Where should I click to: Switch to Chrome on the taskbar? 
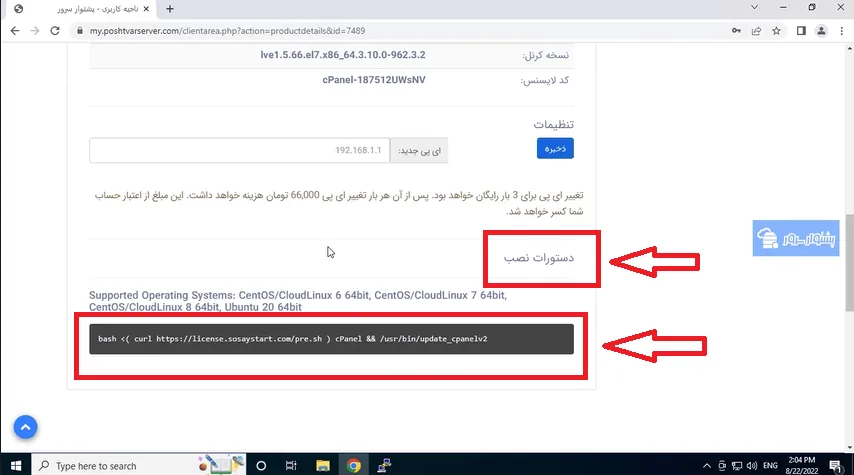353,466
